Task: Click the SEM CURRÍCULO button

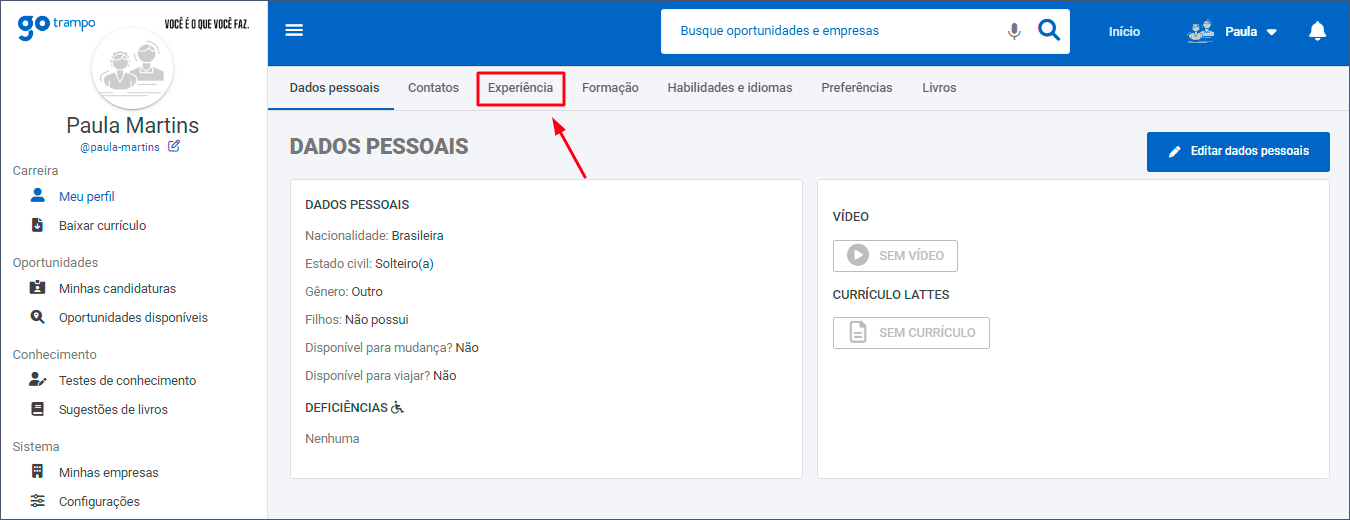Action: point(911,333)
